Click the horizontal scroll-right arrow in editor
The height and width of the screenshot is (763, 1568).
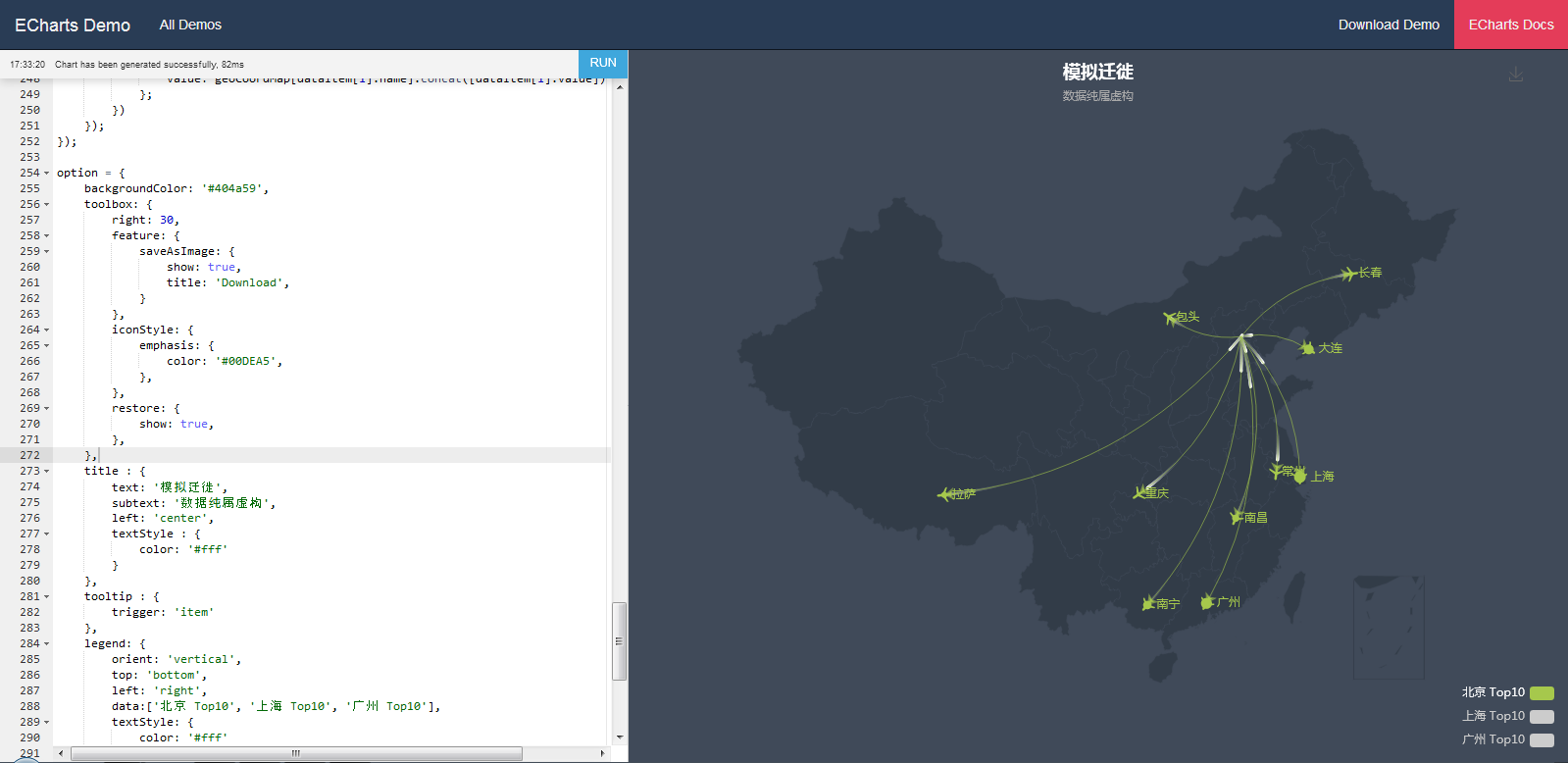[x=602, y=753]
